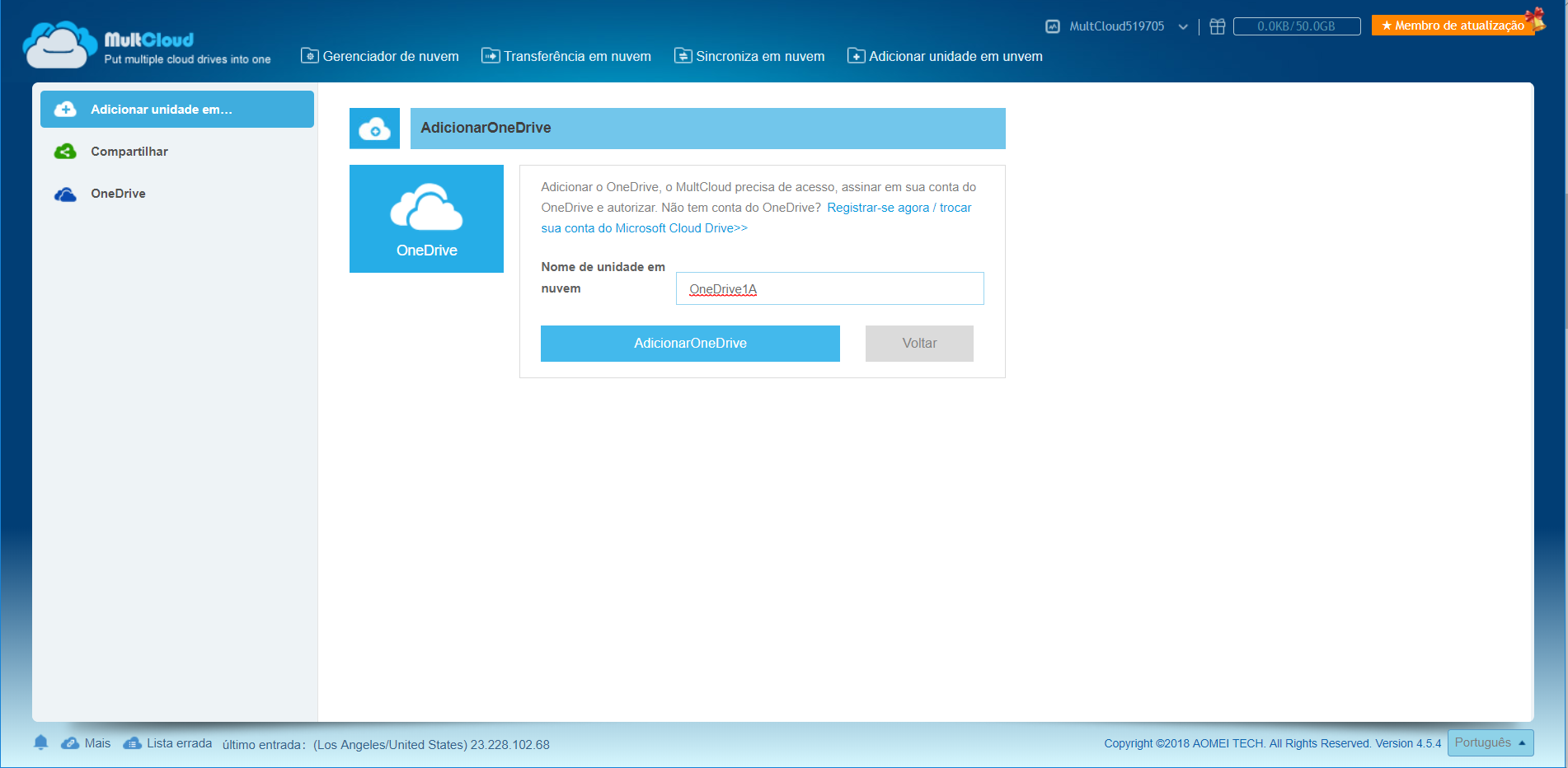Open Transferência em nuvem menu
This screenshot has width=1568, height=768.
(x=566, y=56)
